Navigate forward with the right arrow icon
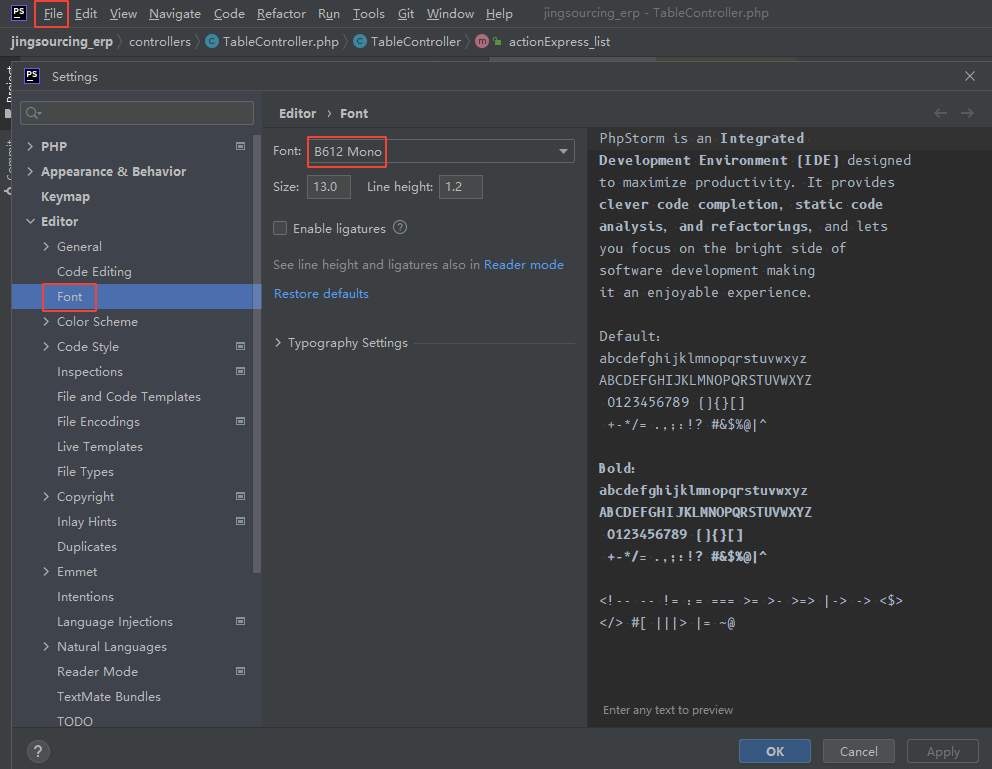Viewport: 992px width, 769px height. click(x=967, y=113)
